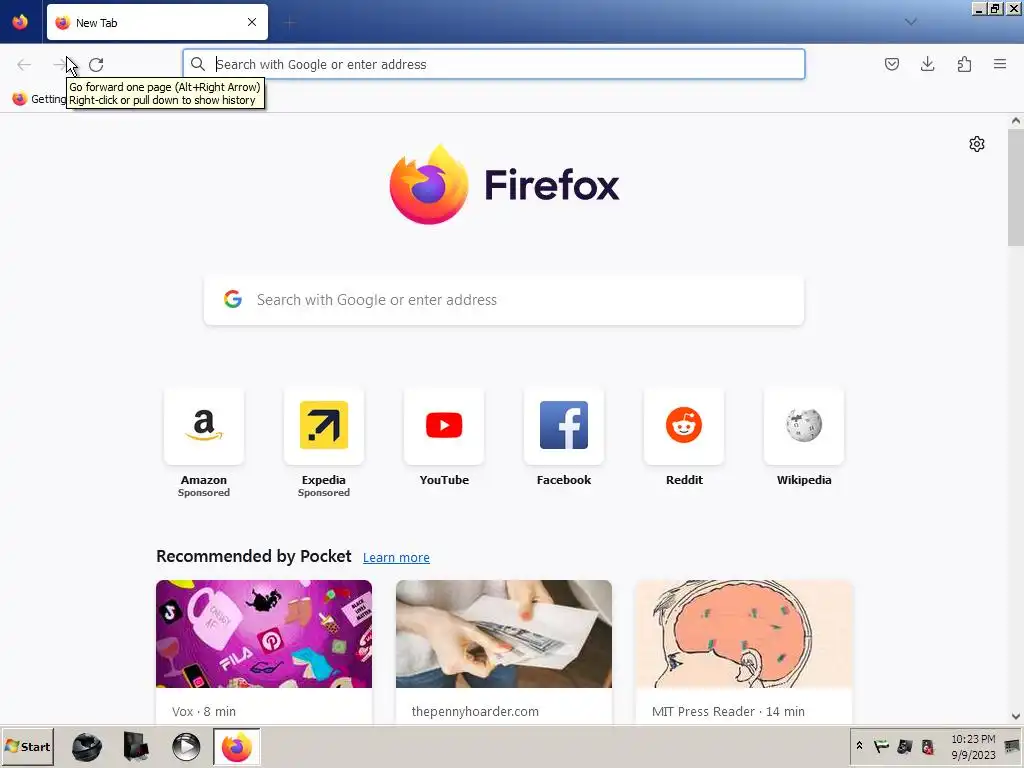Image resolution: width=1024 pixels, height=768 pixels.
Task: Open the thepennyhoarder.com article thumbnail
Action: click(504, 633)
